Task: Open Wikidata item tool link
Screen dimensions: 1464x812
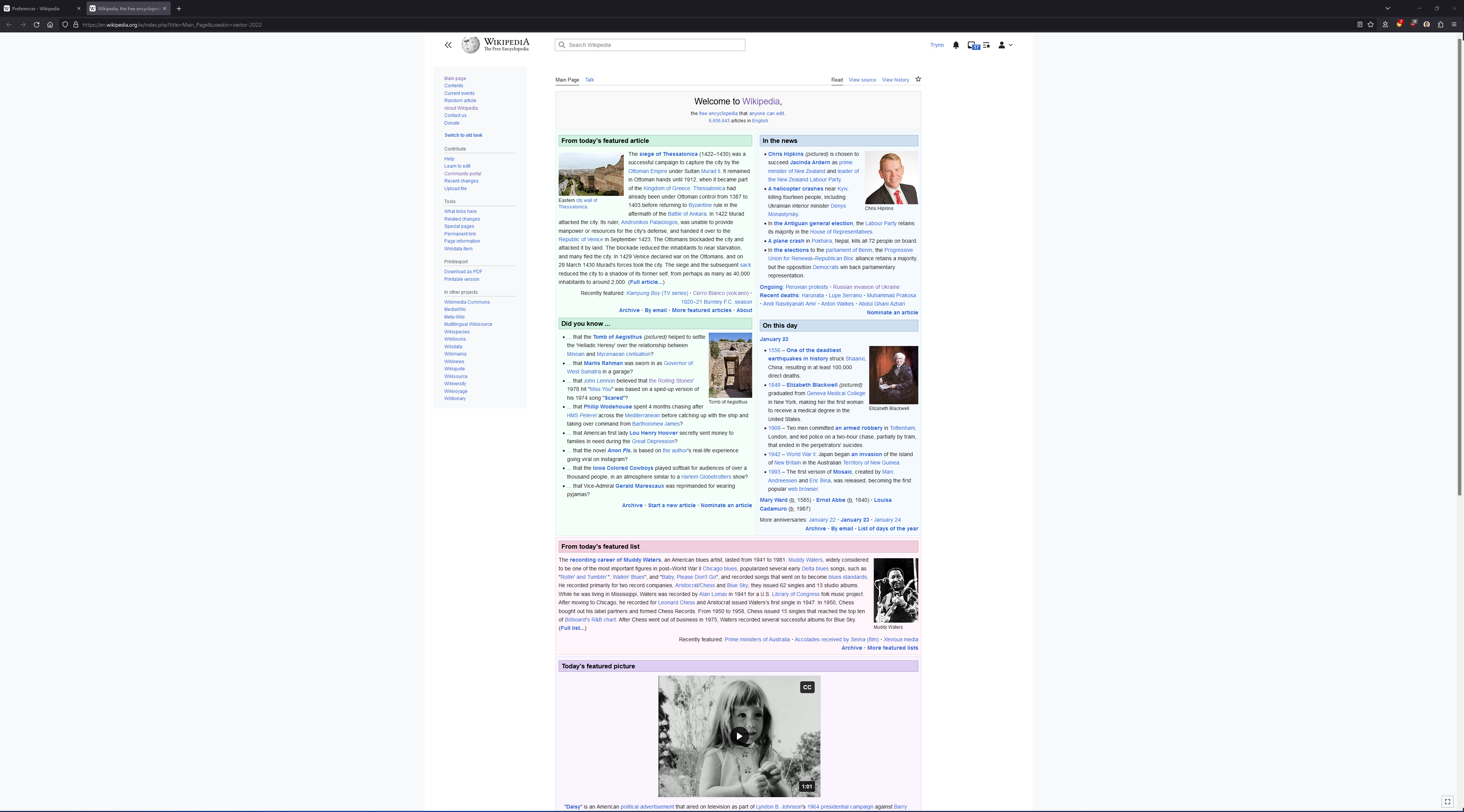Action: [x=458, y=249]
